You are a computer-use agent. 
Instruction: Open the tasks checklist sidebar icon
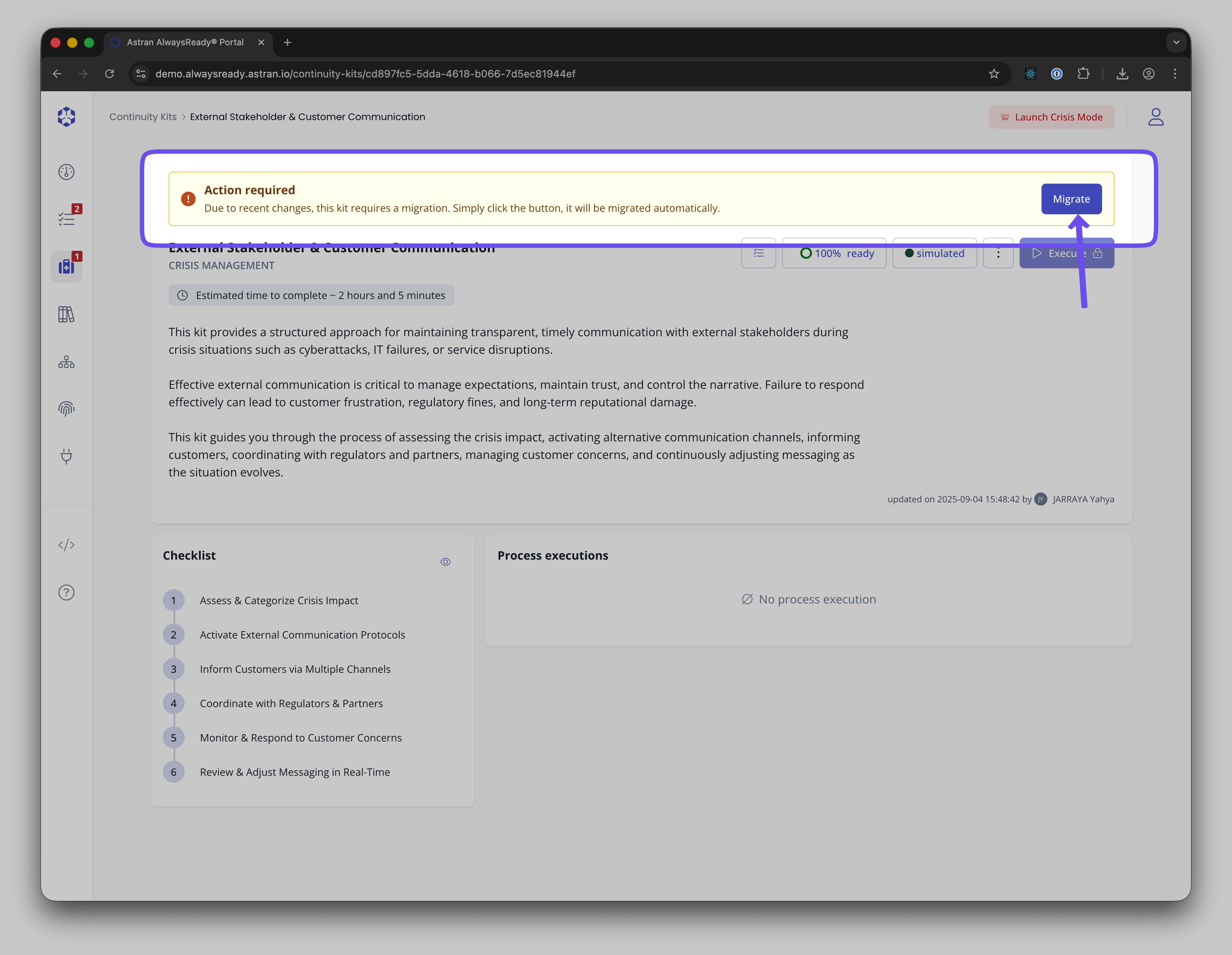(x=66, y=219)
